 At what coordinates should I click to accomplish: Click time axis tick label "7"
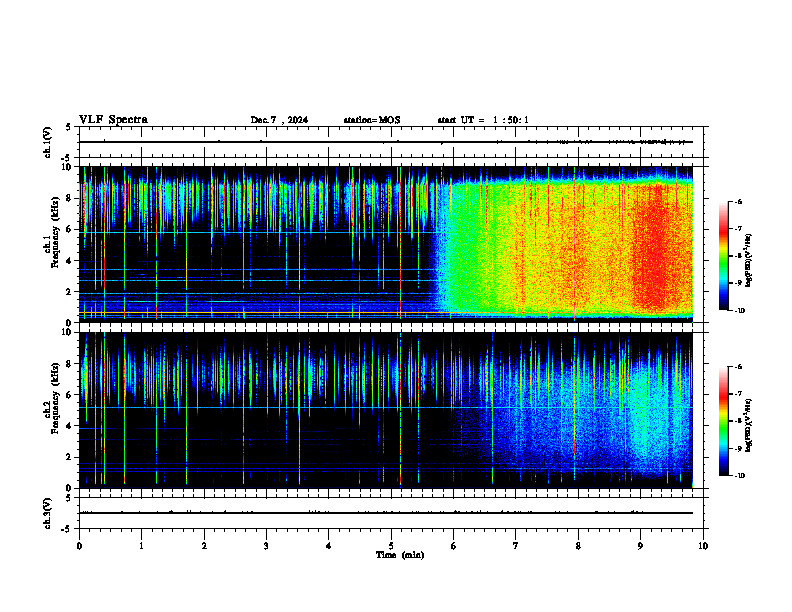click(x=516, y=546)
